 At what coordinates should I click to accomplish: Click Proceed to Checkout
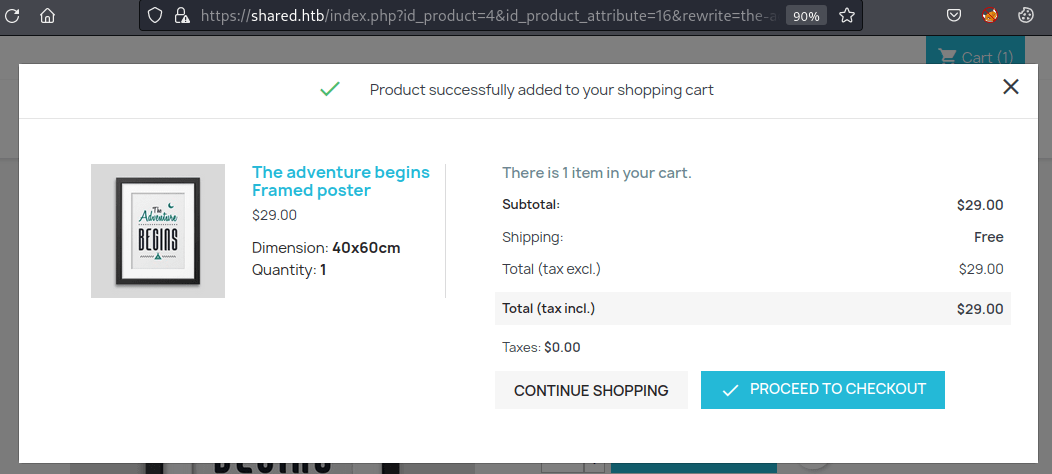point(823,389)
